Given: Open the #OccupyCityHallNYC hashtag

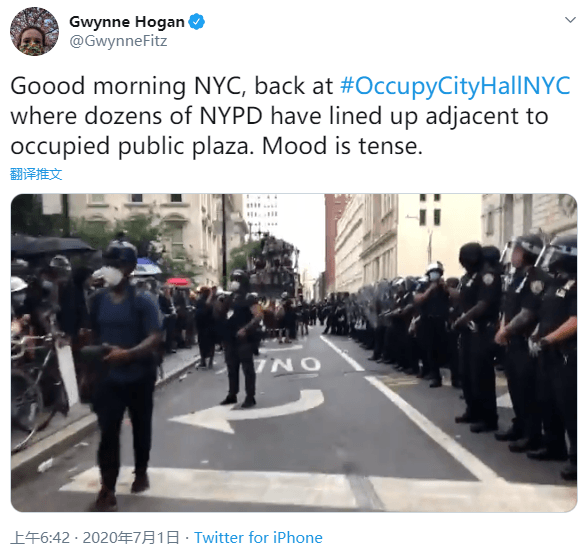Looking at the screenshot, I should [455, 86].
